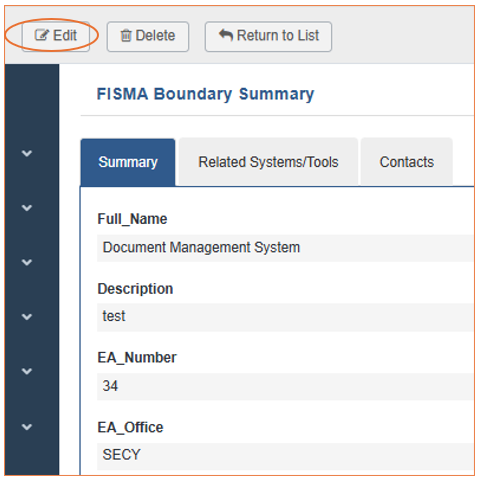Image resolution: width=478 pixels, height=480 pixels.
Task: Open the Contacts tab
Action: coord(407,162)
